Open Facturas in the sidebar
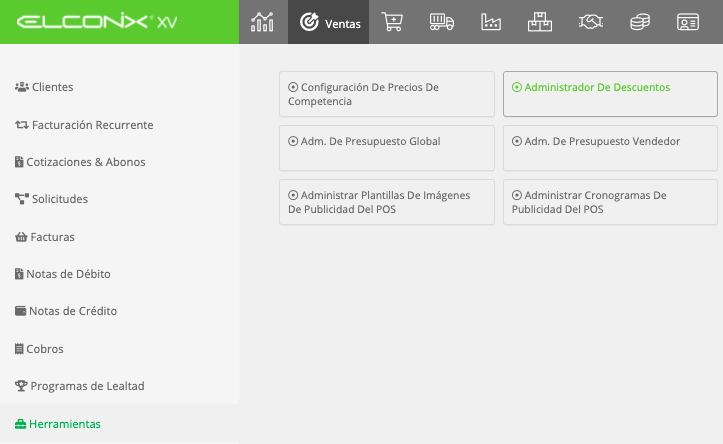 pos(45,237)
